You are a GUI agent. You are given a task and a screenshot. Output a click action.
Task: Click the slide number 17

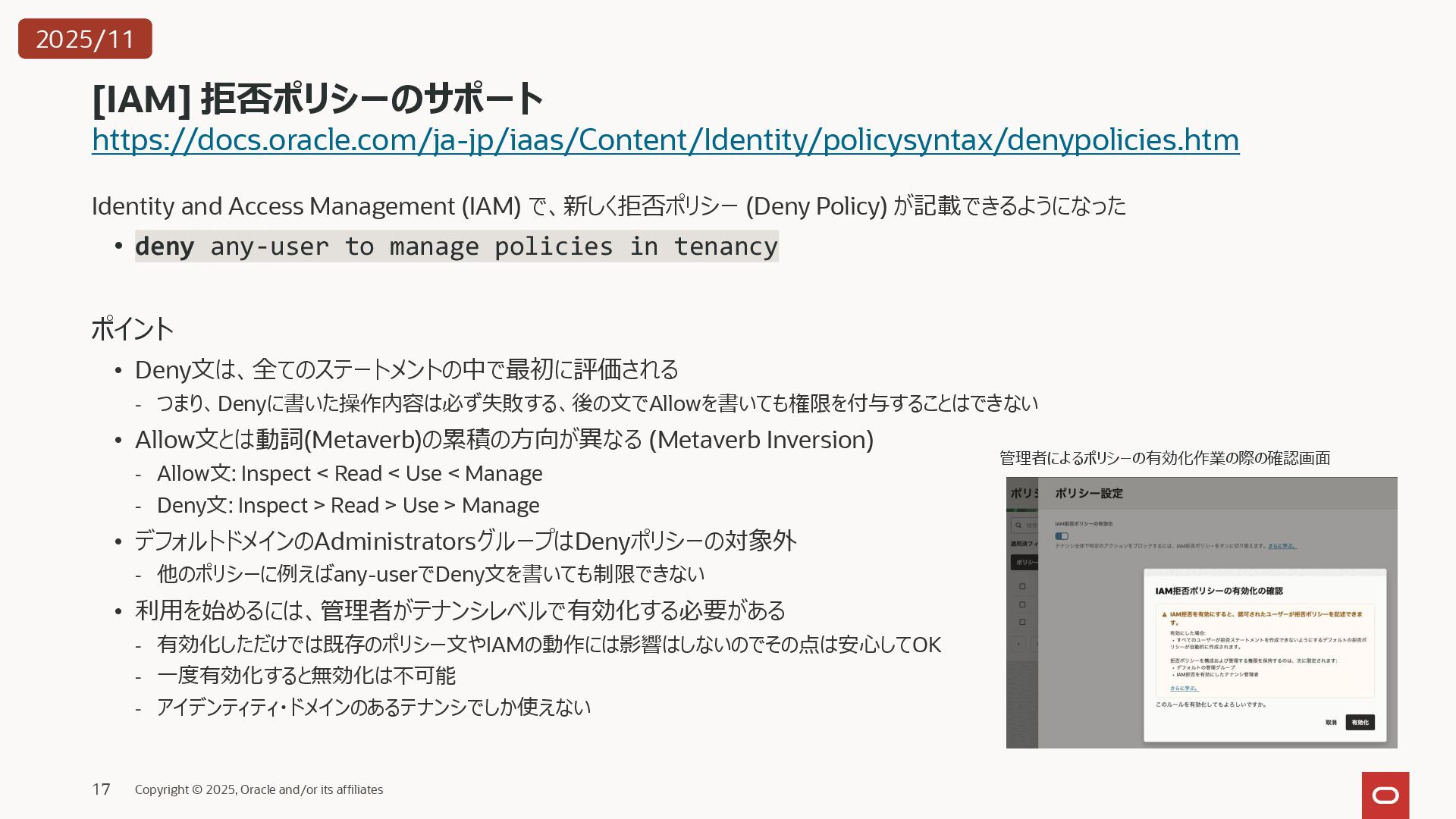tap(101, 789)
